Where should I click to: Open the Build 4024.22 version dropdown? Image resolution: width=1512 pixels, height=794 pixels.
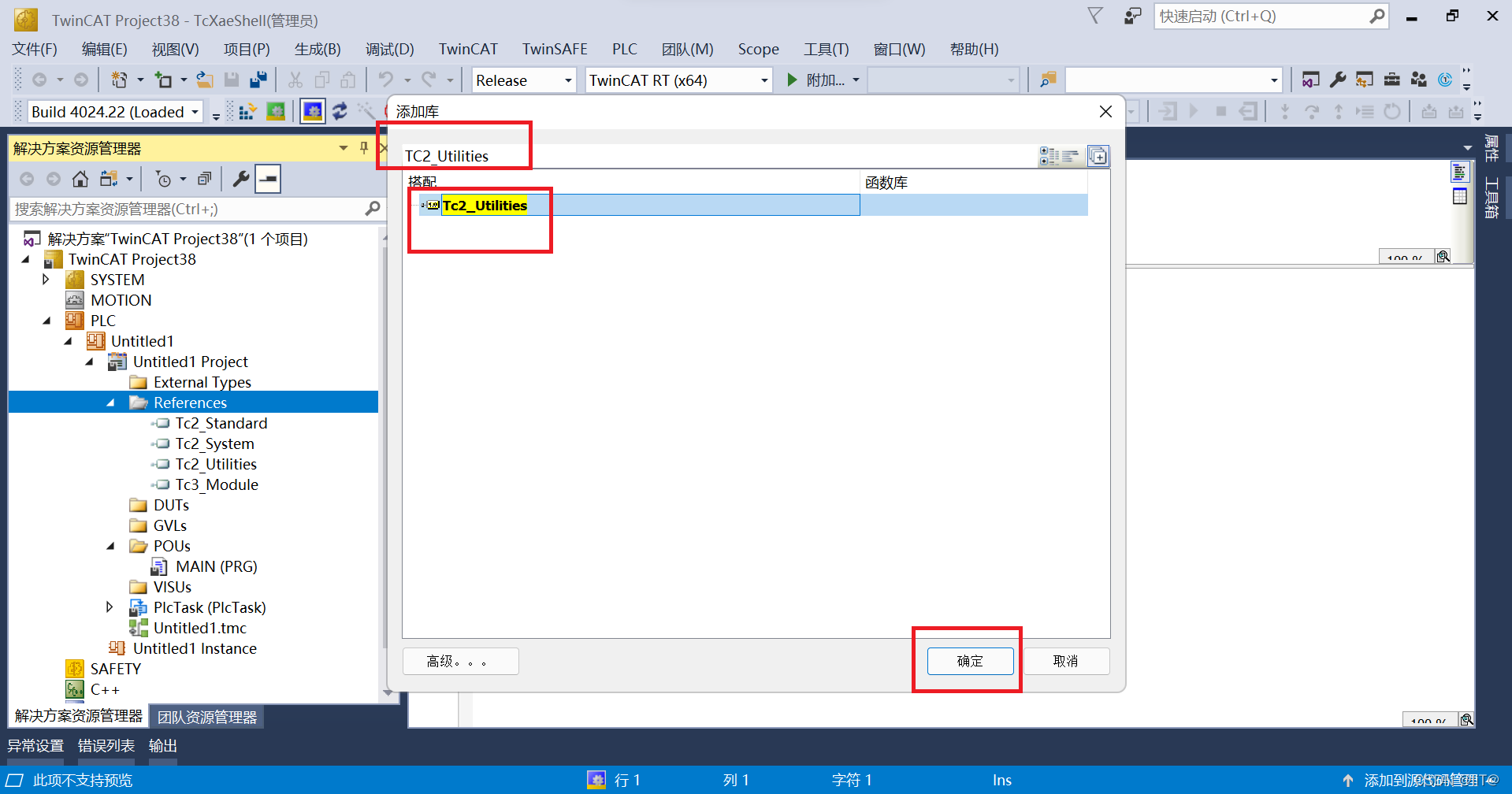click(195, 112)
